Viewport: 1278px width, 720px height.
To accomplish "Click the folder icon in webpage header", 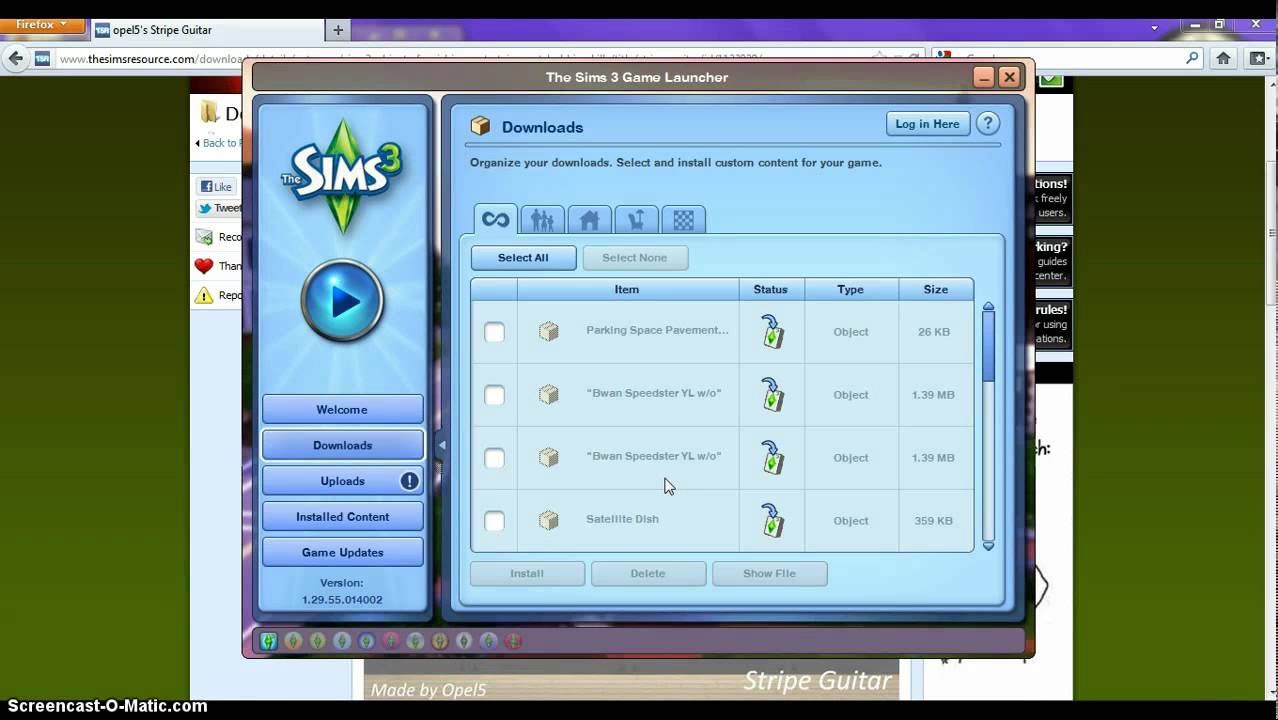I will pos(209,112).
